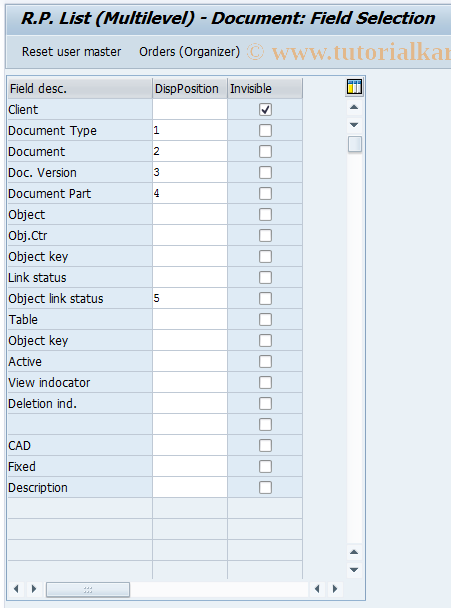Image resolution: width=451 pixels, height=608 pixels.
Task: Click the DispPosition field for Description
Action: tap(190, 487)
